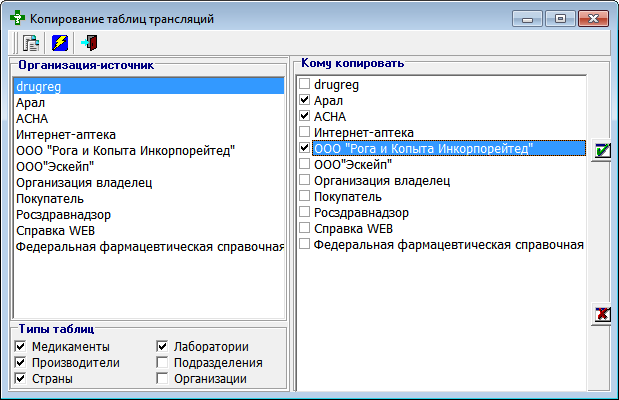Maximize the Копирование таблиц трансляций window

[x=560, y=19]
